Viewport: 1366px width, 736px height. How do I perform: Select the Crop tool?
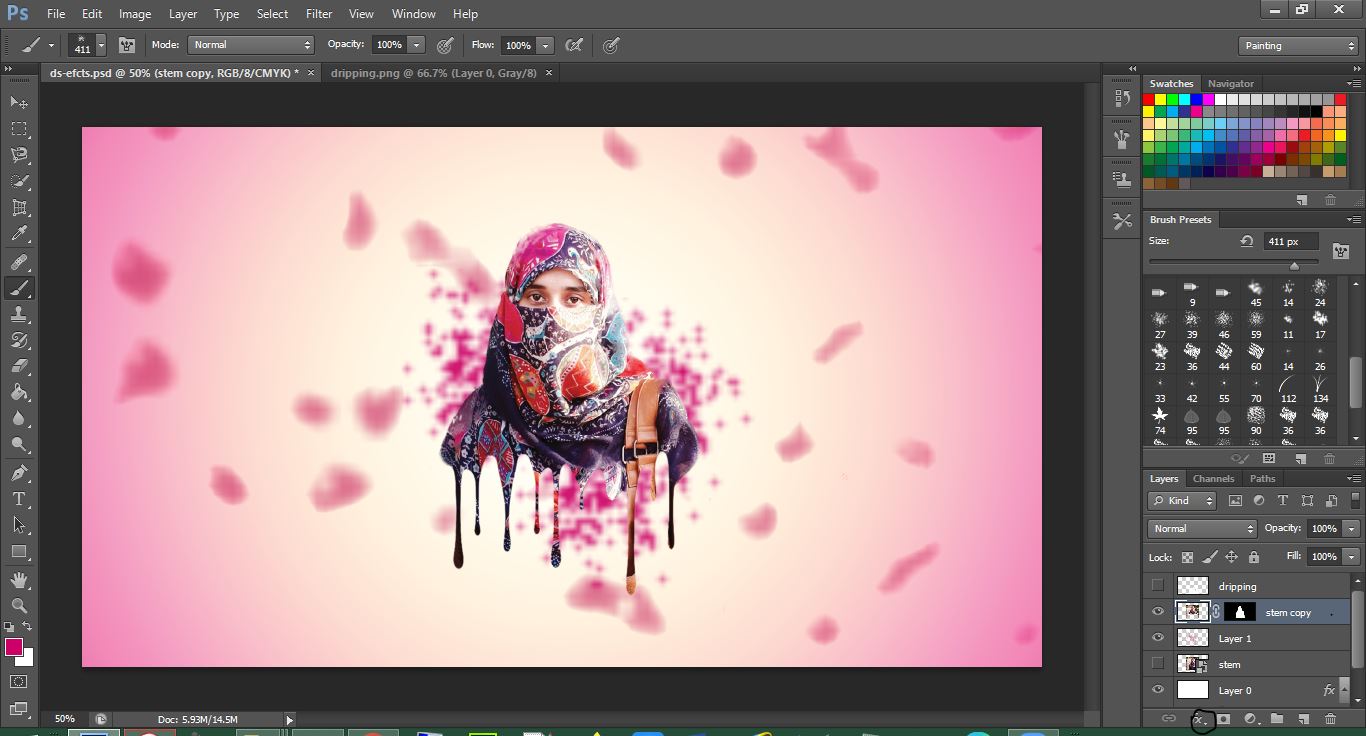pyautogui.click(x=19, y=208)
